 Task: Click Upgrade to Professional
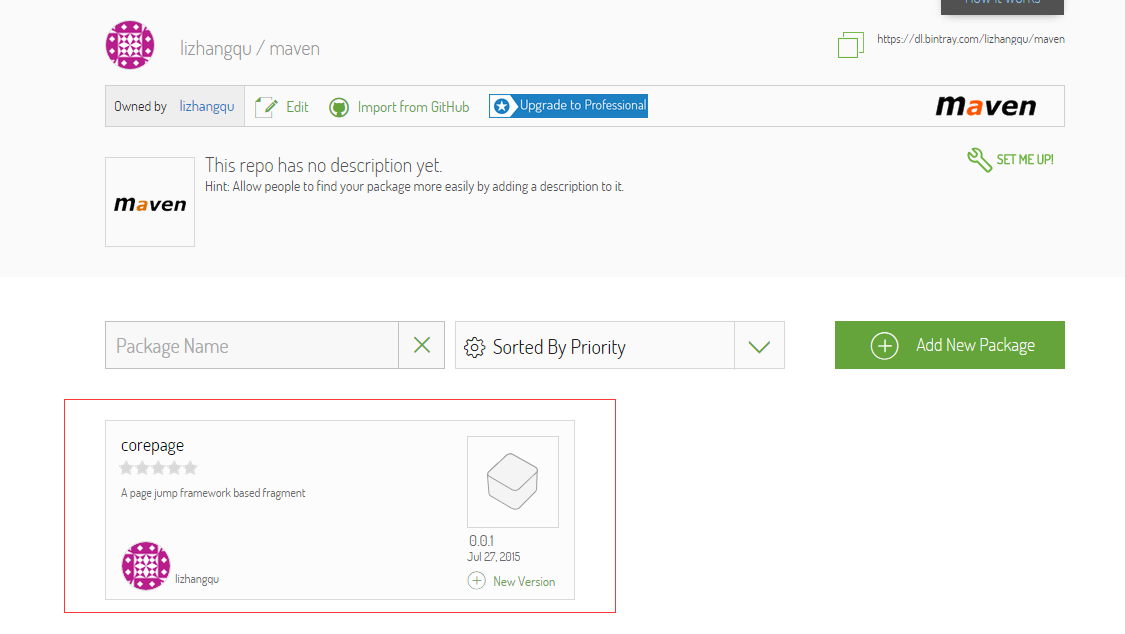tap(568, 105)
